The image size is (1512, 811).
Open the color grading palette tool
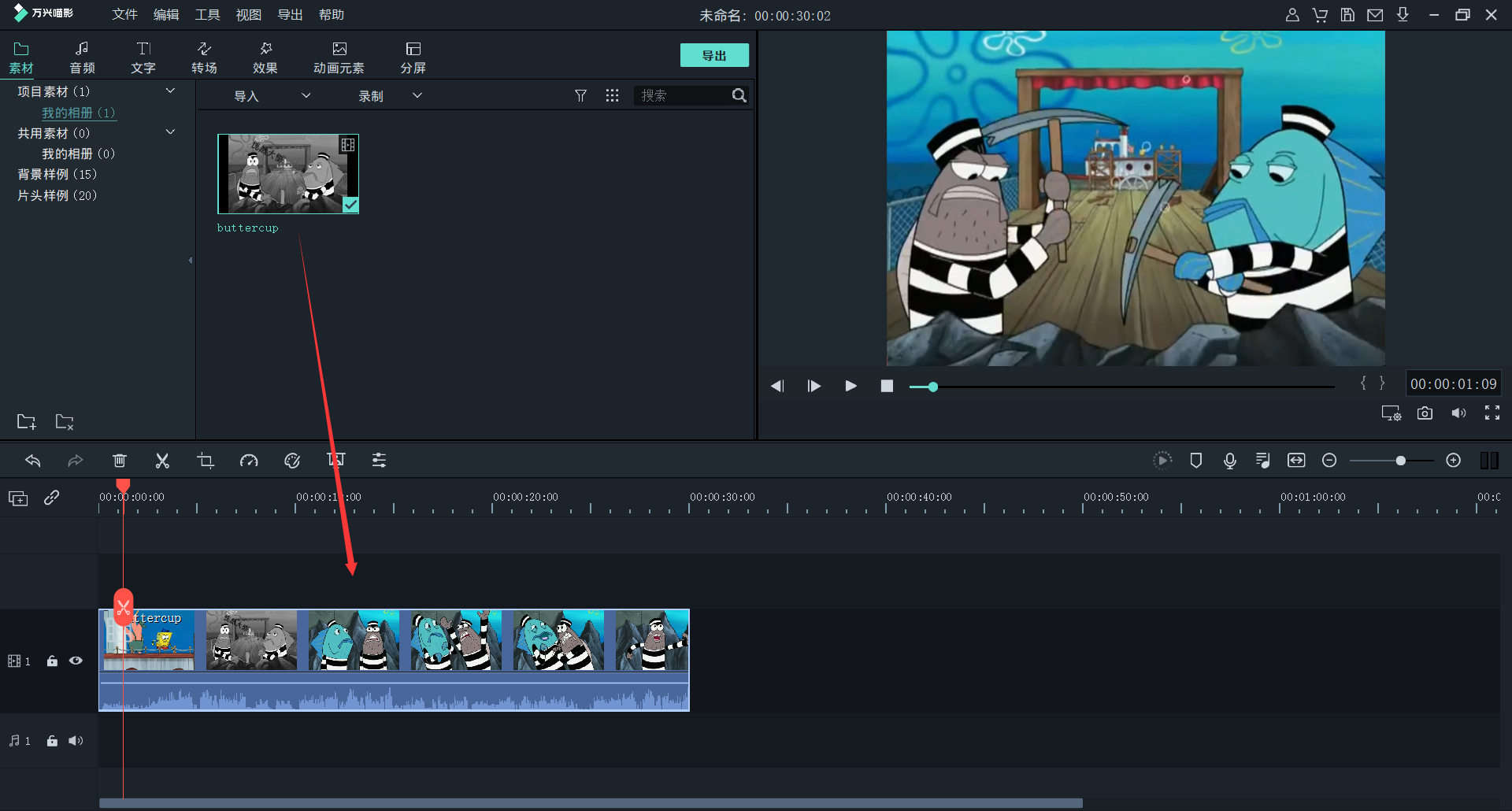tap(292, 461)
